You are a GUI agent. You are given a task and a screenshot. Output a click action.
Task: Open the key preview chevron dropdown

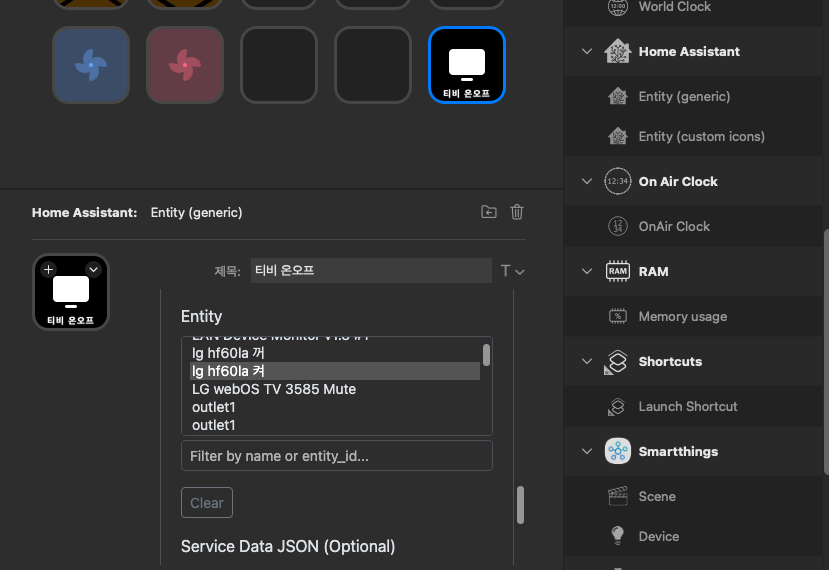pyautogui.click(x=93, y=269)
